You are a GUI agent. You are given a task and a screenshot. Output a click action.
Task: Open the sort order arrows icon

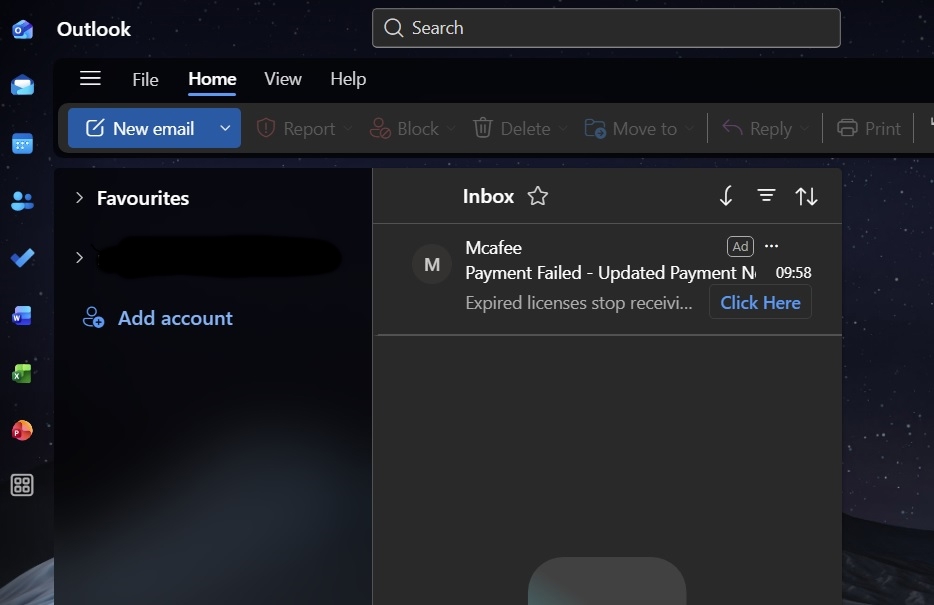(807, 196)
